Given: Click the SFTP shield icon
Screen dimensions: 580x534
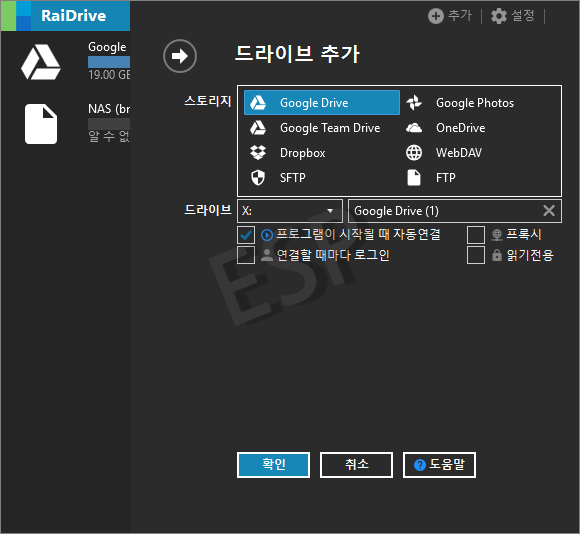Looking at the screenshot, I should click(258, 178).
